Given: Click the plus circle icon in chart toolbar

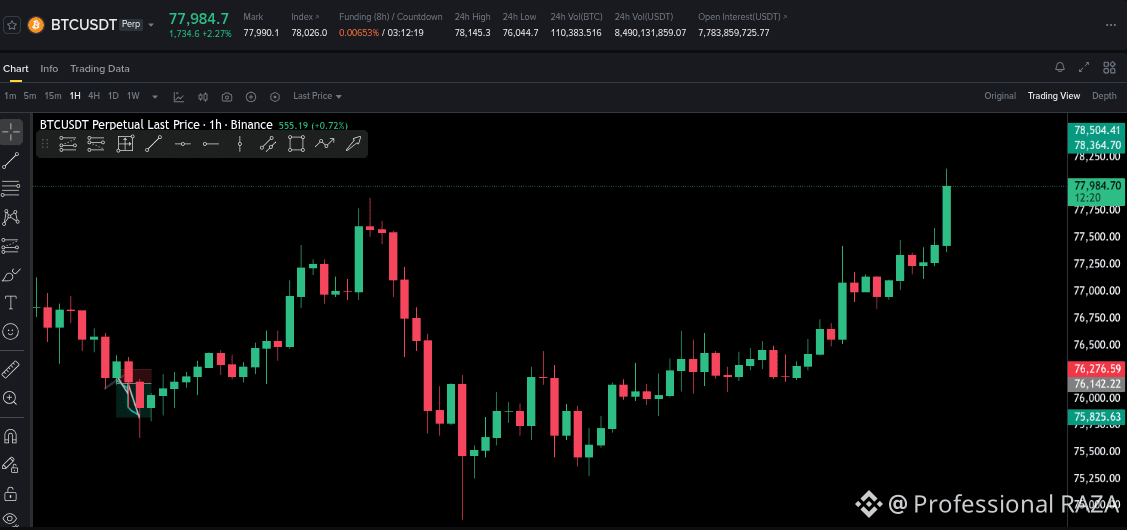Looking at the screenshot, I should pyautogui.click(x=251, y=96).
